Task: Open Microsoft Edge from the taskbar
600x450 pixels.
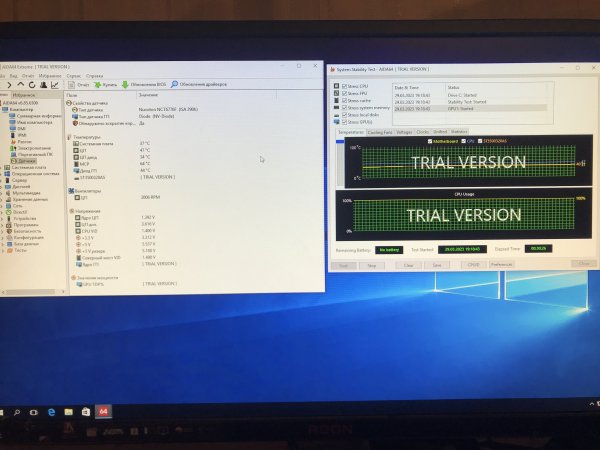Action: tap(51, 410)
